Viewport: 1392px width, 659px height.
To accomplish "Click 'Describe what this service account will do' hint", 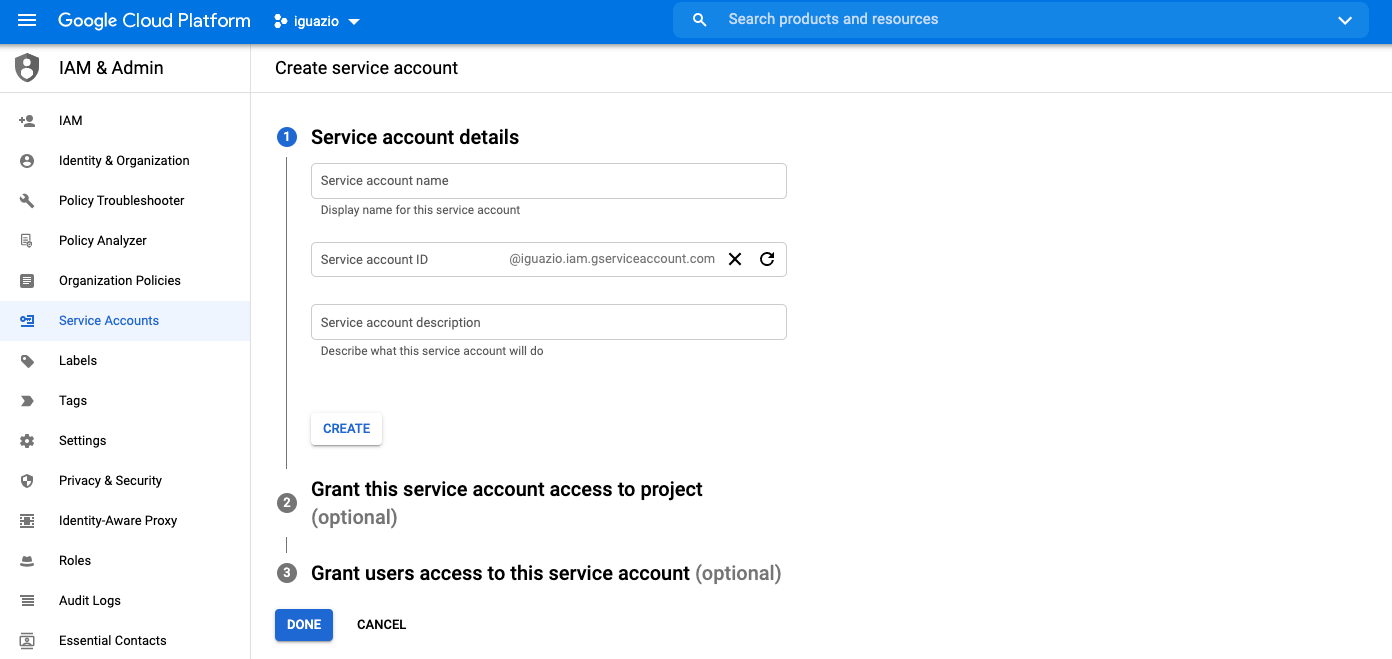I will 432,351.
